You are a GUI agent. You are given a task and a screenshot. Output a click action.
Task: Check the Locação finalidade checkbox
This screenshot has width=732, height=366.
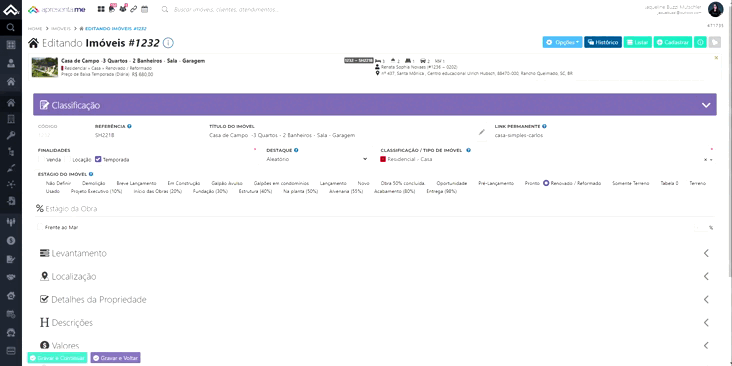pyautogui.click(x=69, y=159)
